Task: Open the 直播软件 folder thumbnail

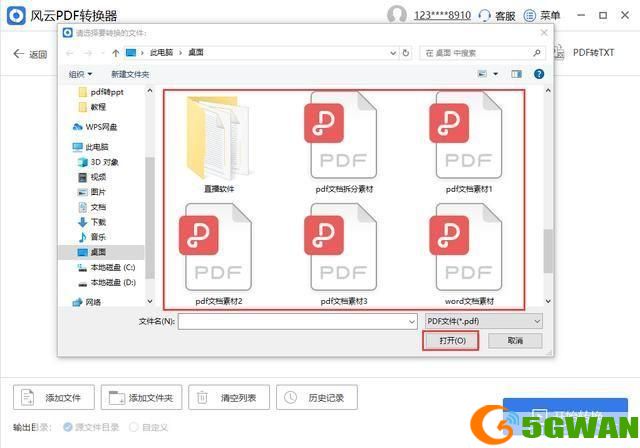Action: (x=218, y=139)
